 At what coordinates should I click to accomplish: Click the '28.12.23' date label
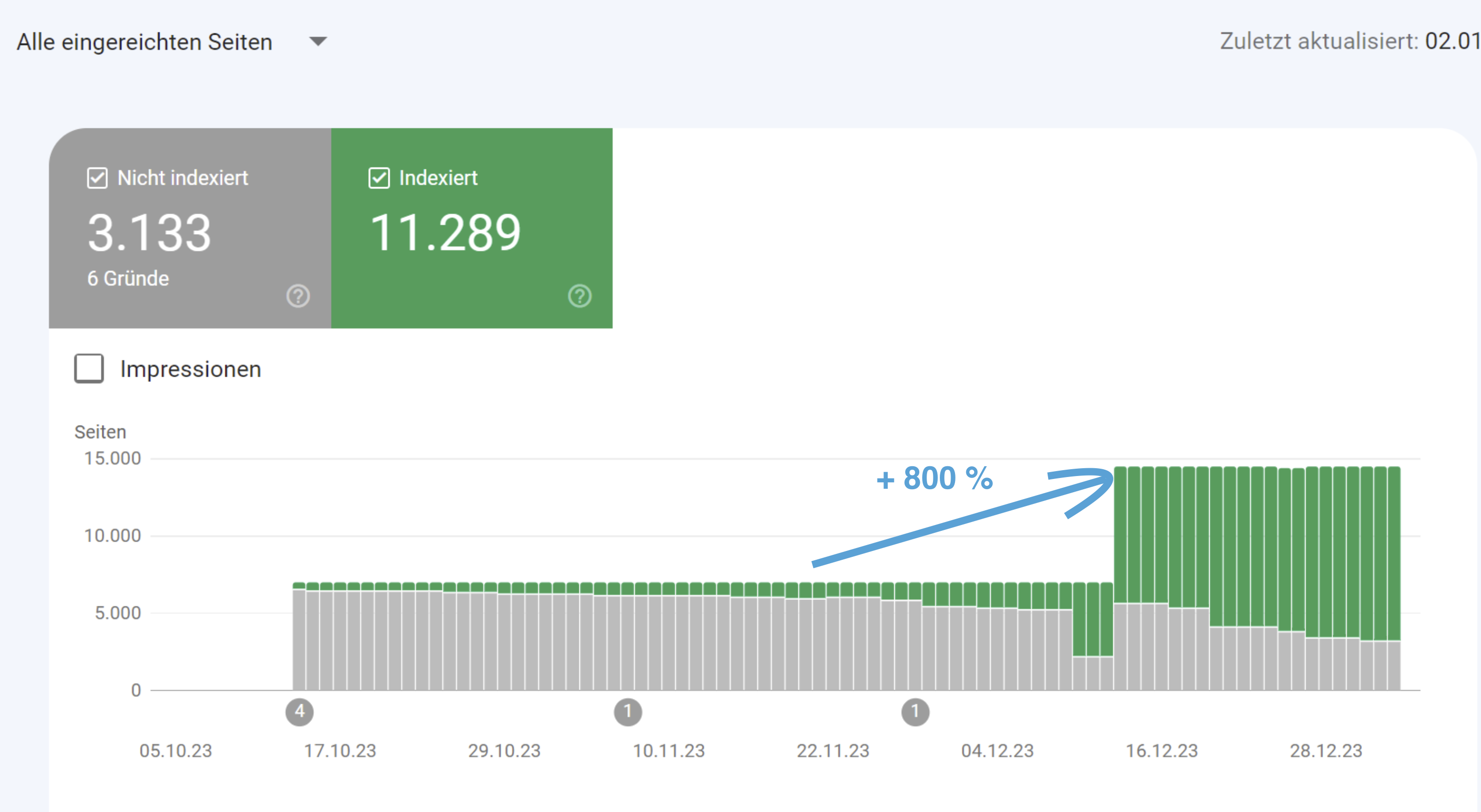tap(1326, 750)
